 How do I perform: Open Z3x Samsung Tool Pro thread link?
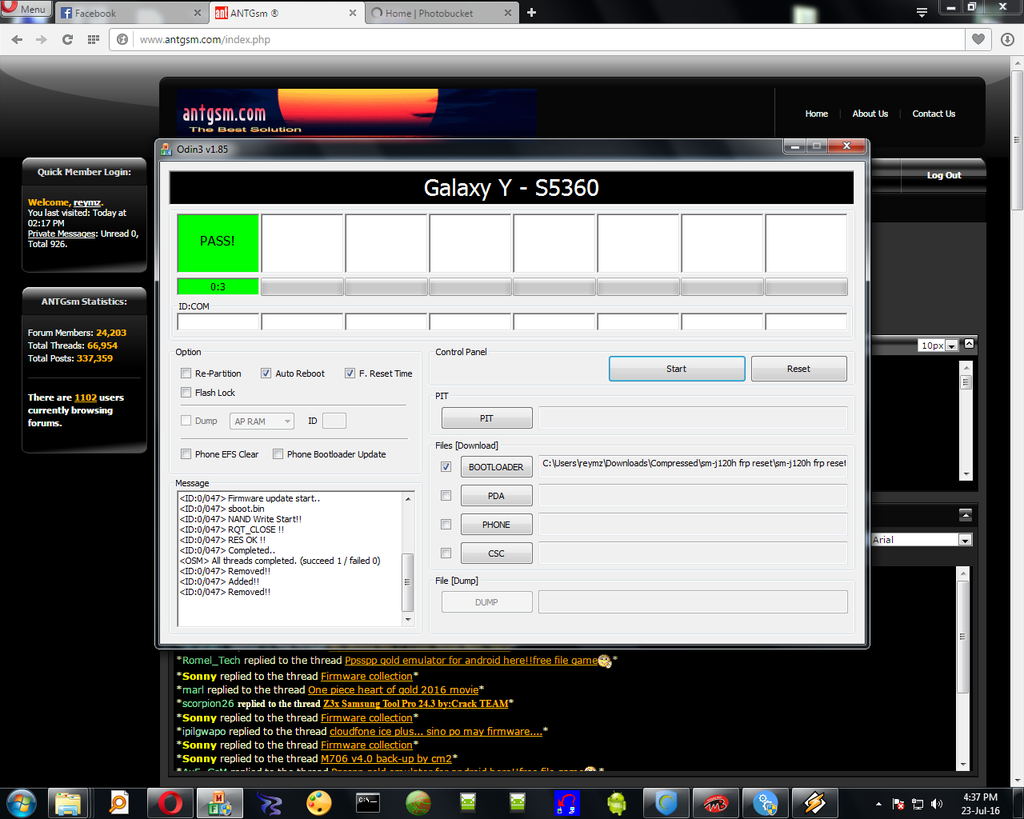click(x=415, y=704)
